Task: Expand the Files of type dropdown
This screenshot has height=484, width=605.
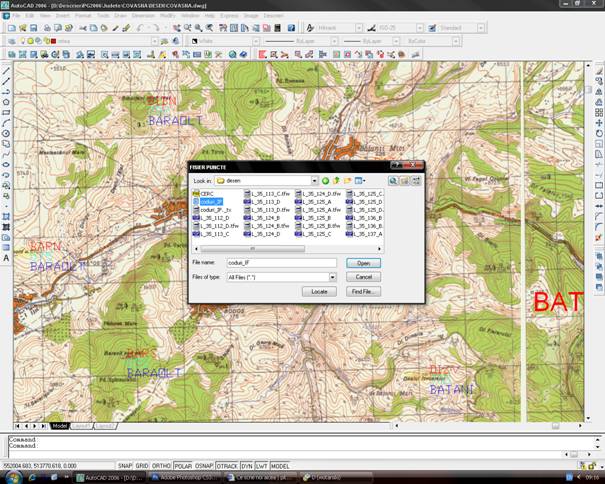Action: [331, 277]
